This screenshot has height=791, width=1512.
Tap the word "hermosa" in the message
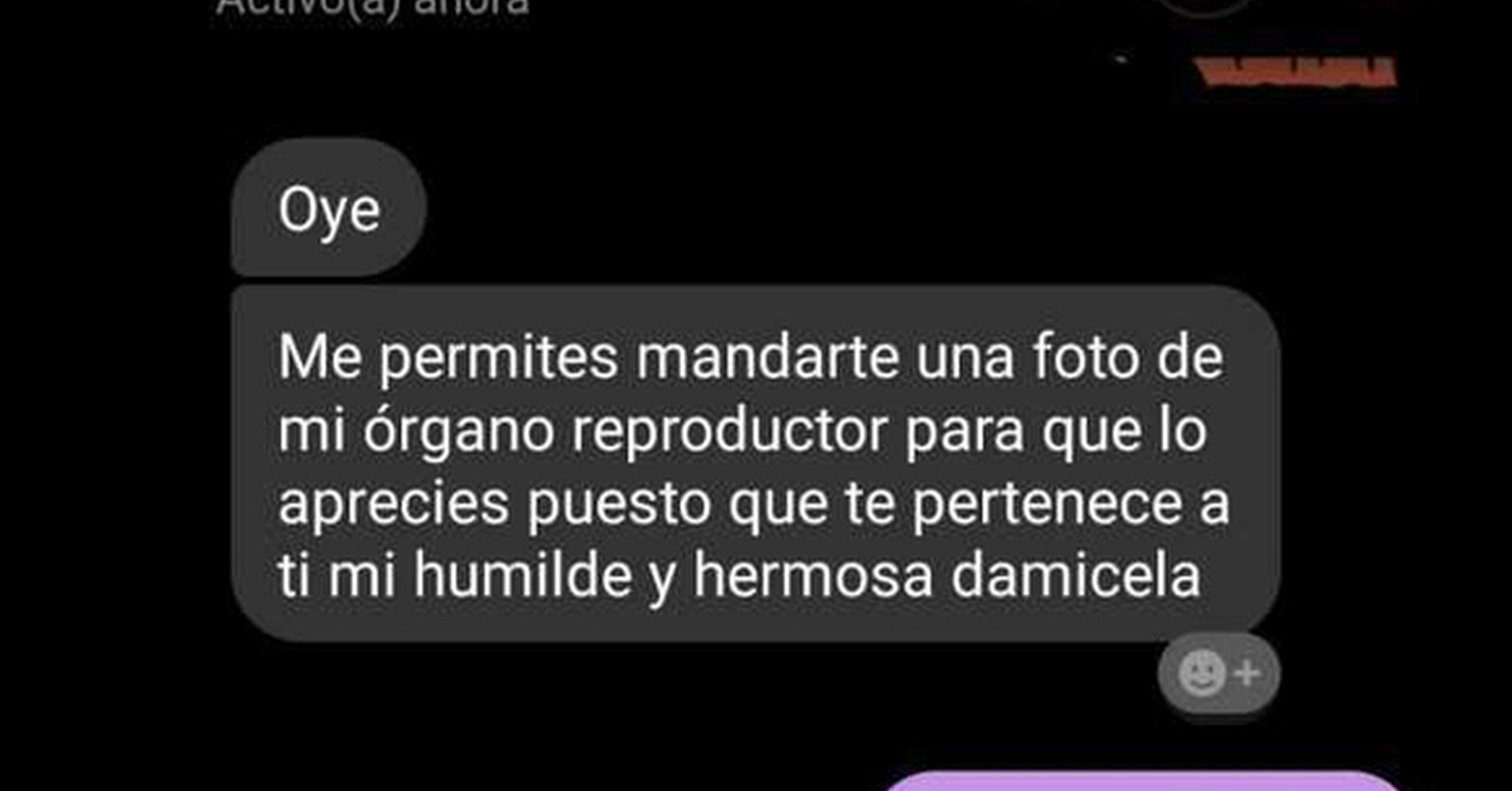point(813,576)
